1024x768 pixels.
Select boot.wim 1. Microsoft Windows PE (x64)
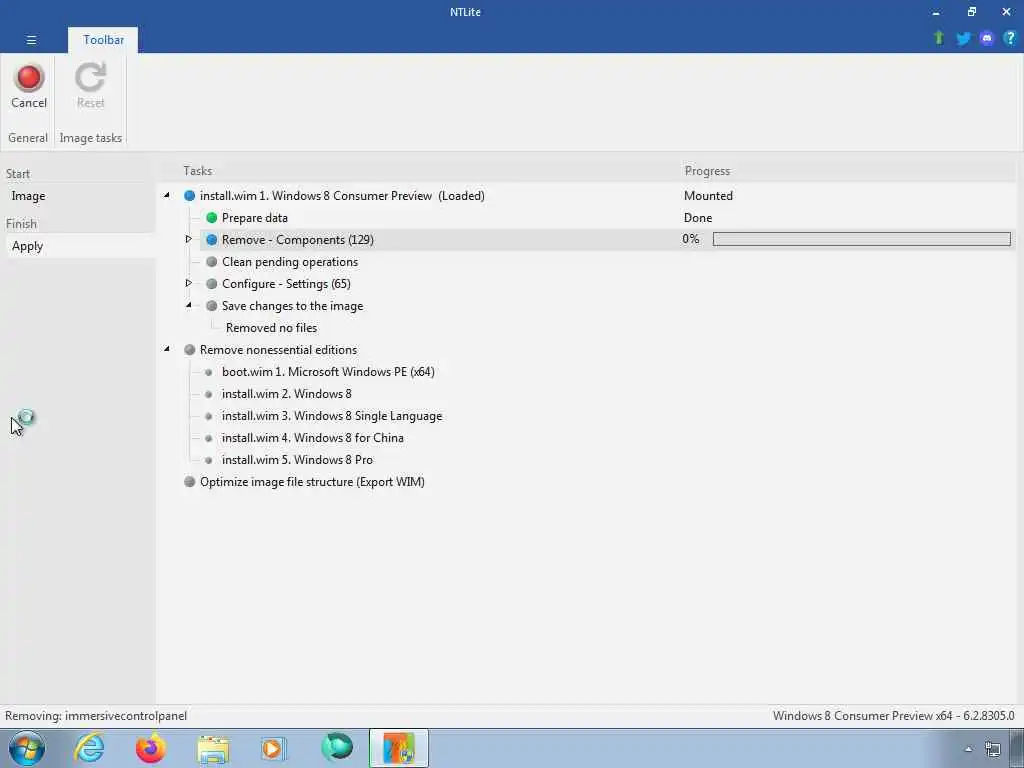(x=328, y=372)
